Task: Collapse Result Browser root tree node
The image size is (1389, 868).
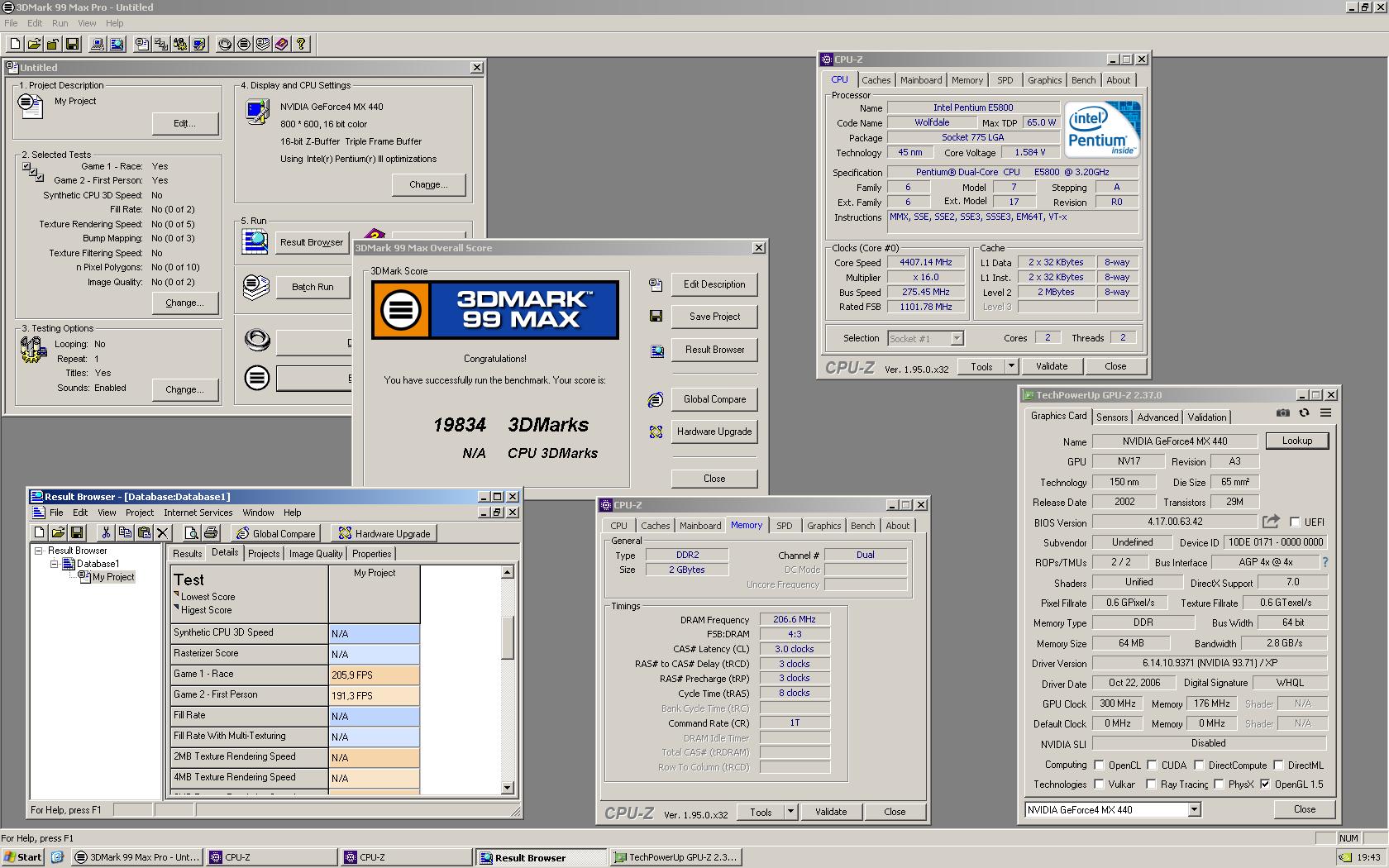Action: click(38, 551)
